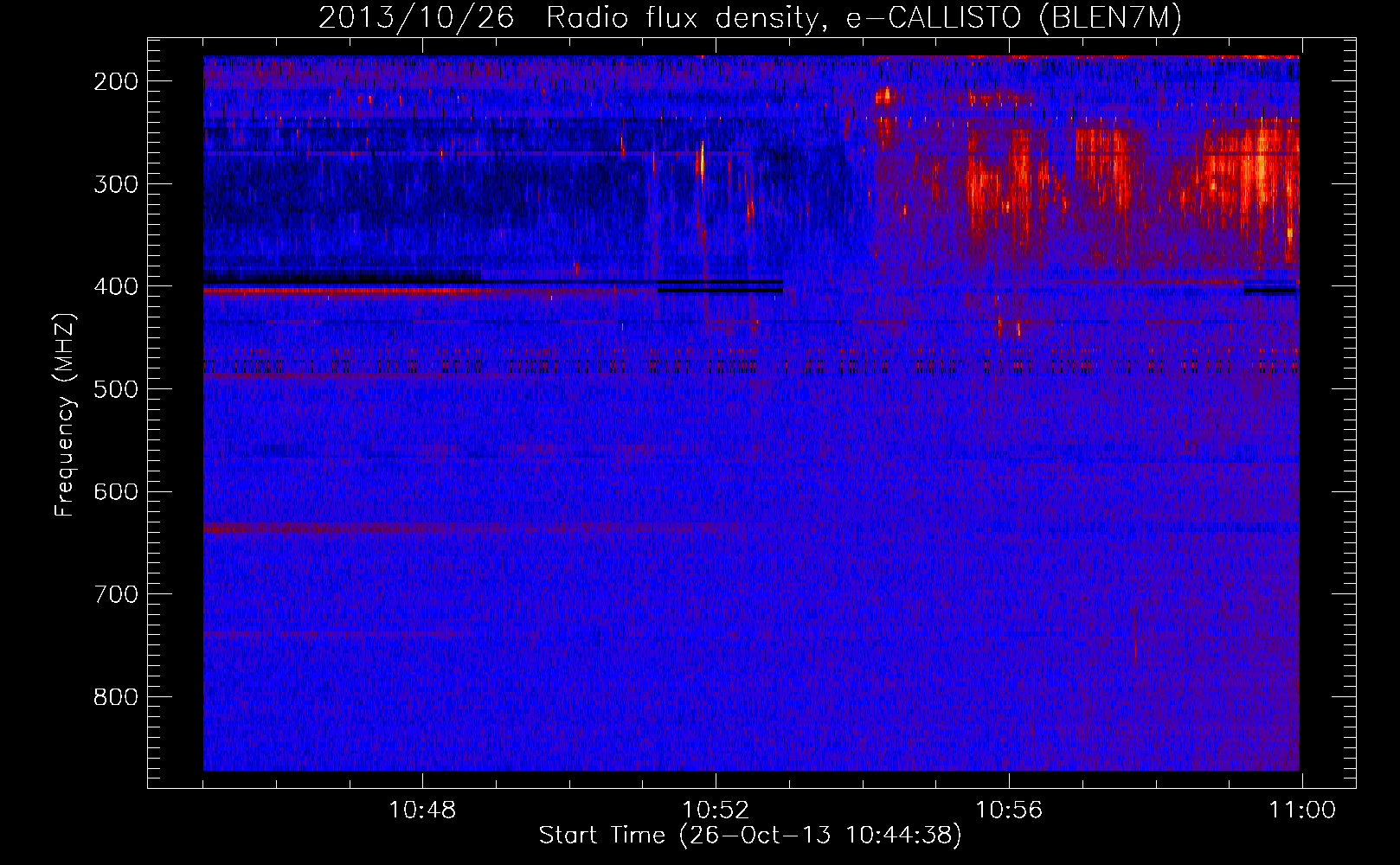
Task: Click the 'Start Time (26-Oct-13 10:44:38)' axis label
Action: pos(750,836)
